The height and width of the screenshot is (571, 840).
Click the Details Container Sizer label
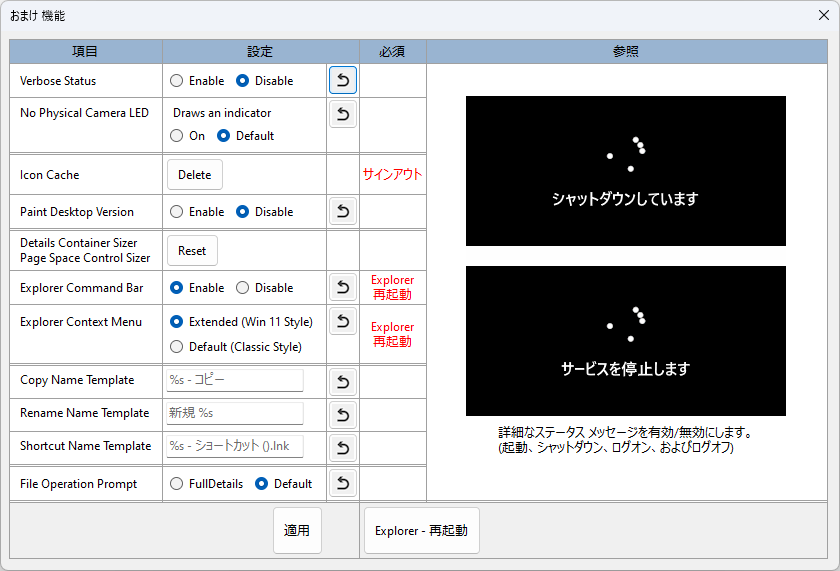pos(78,243)
